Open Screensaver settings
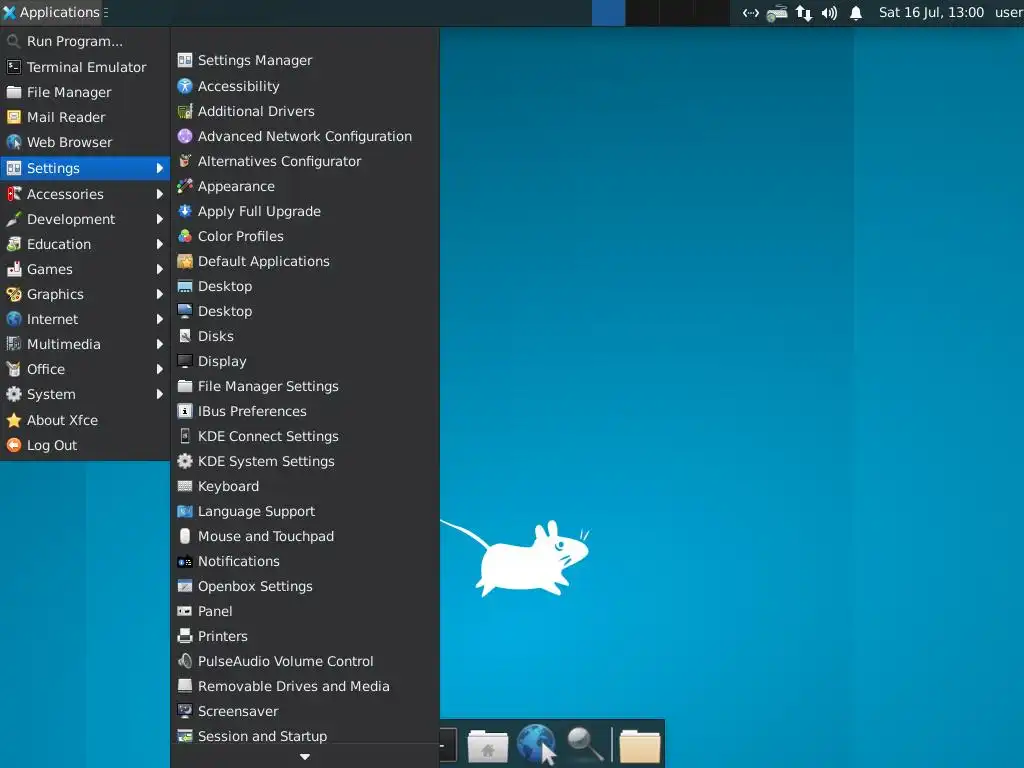Screen dimensions: 1024x768 (x=304, y=711)
